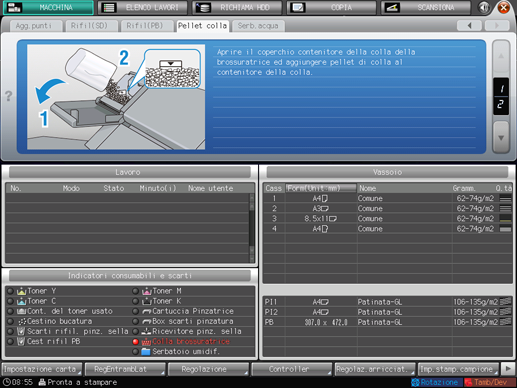Show more bottom buttons with right arrow
This screenshot has width=517, height=388.
tap(508, 369)
